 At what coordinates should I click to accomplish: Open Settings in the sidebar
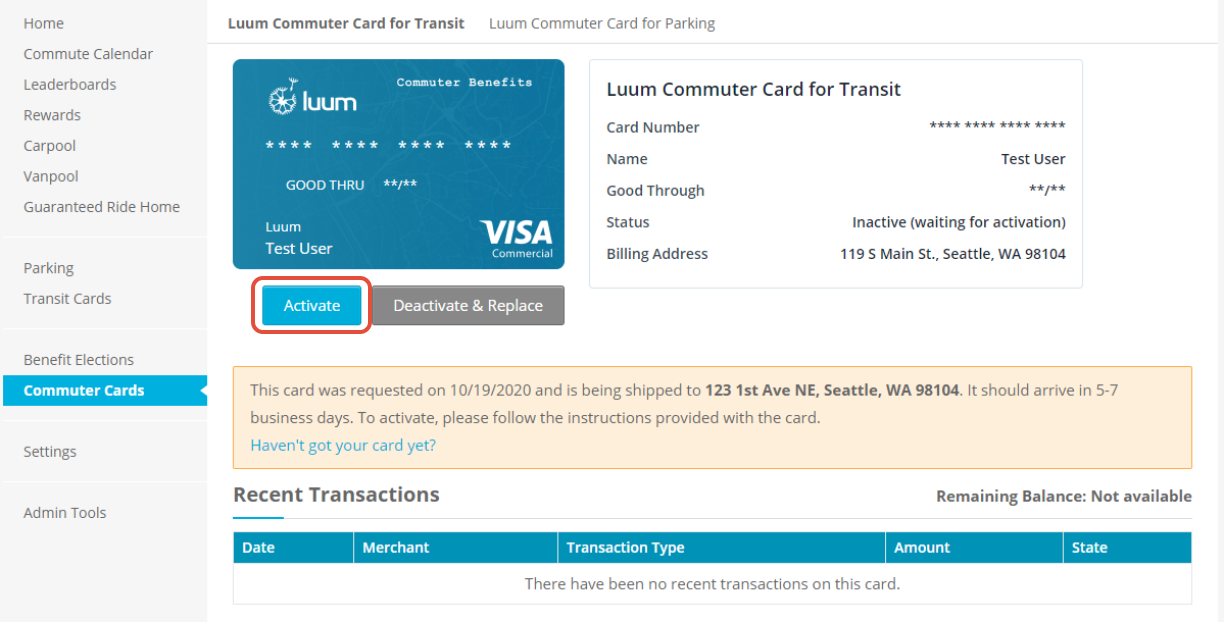pyautogui.click(x=50, y=452)
